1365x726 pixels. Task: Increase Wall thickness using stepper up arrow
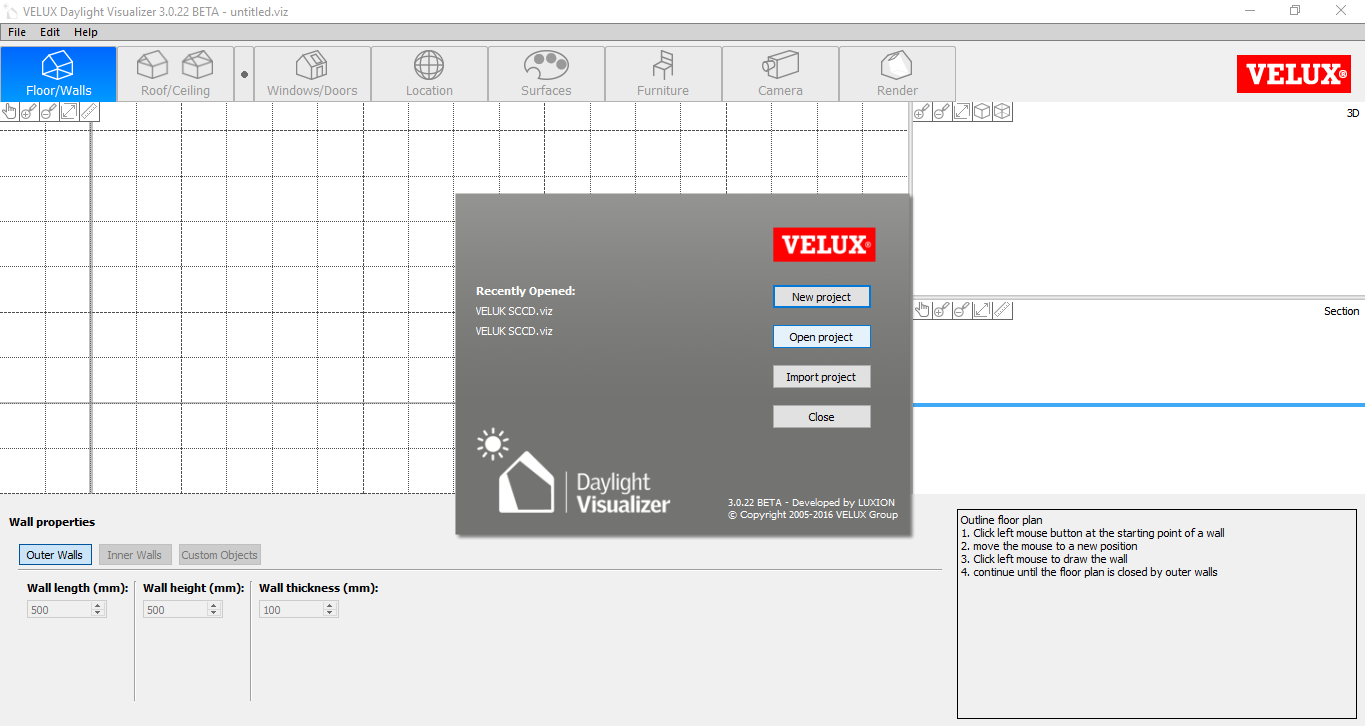click(330, 605)
